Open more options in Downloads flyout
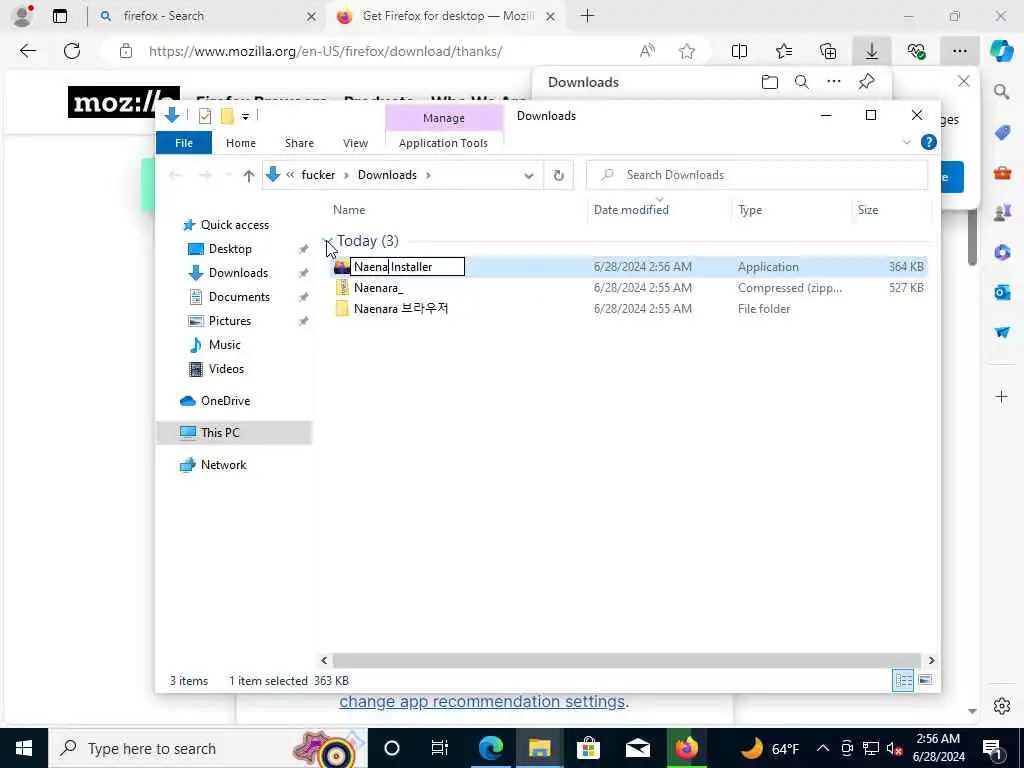The height and width of the screenshot is (768, 1024). pos(834,82)
